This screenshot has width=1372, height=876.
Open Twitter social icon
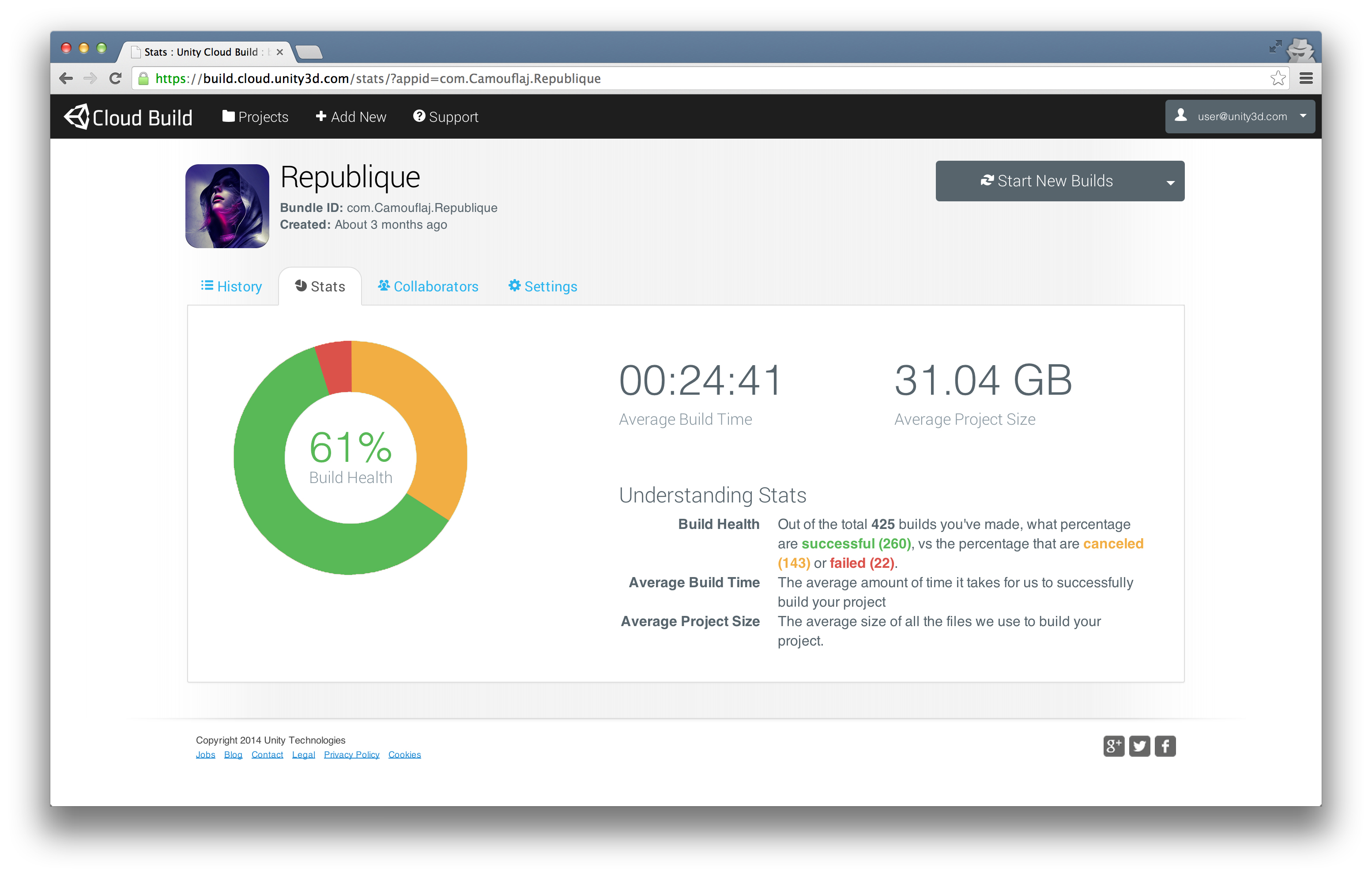coord(1139,746)
